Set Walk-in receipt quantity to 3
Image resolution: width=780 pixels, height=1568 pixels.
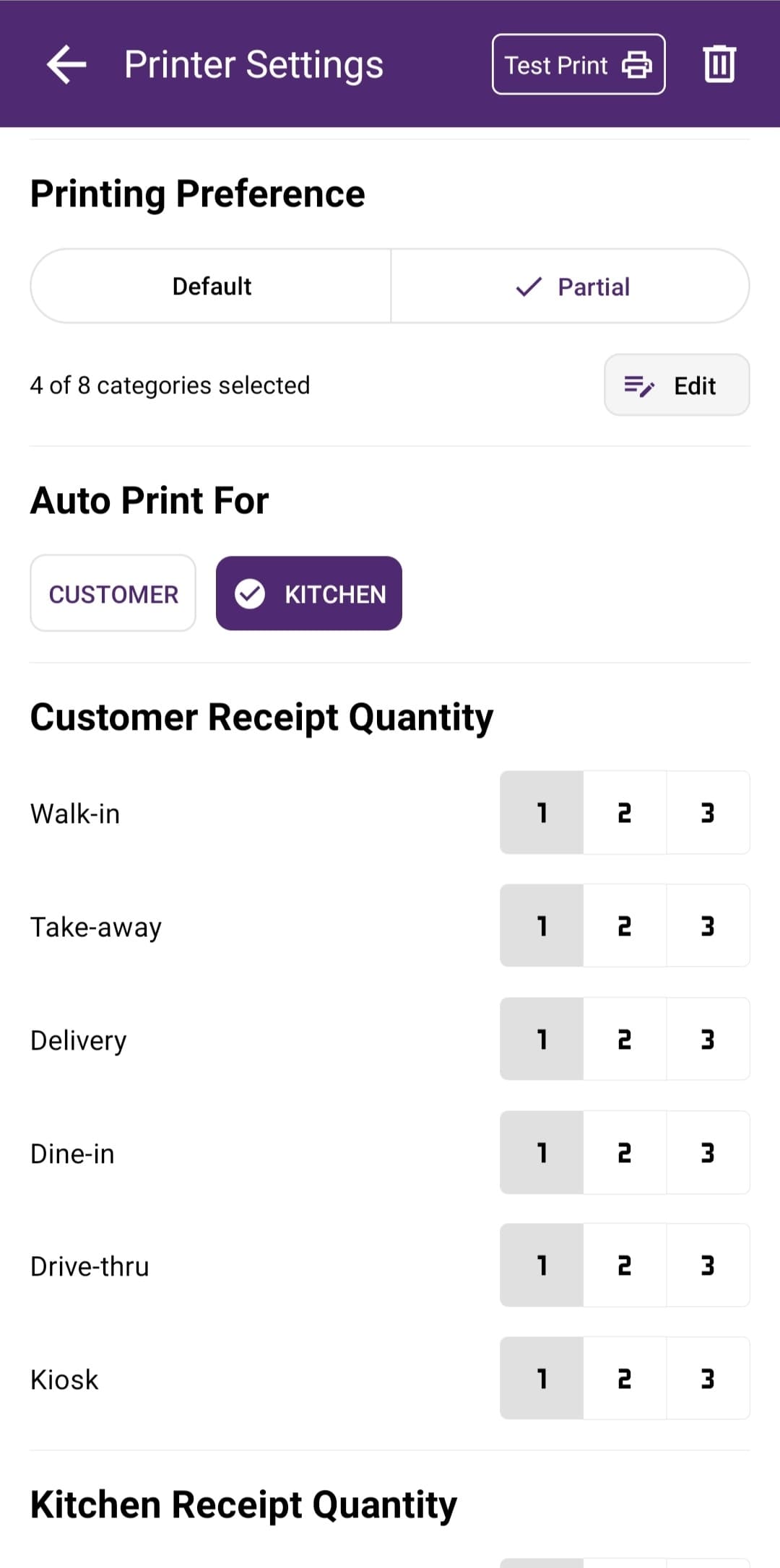708,813
